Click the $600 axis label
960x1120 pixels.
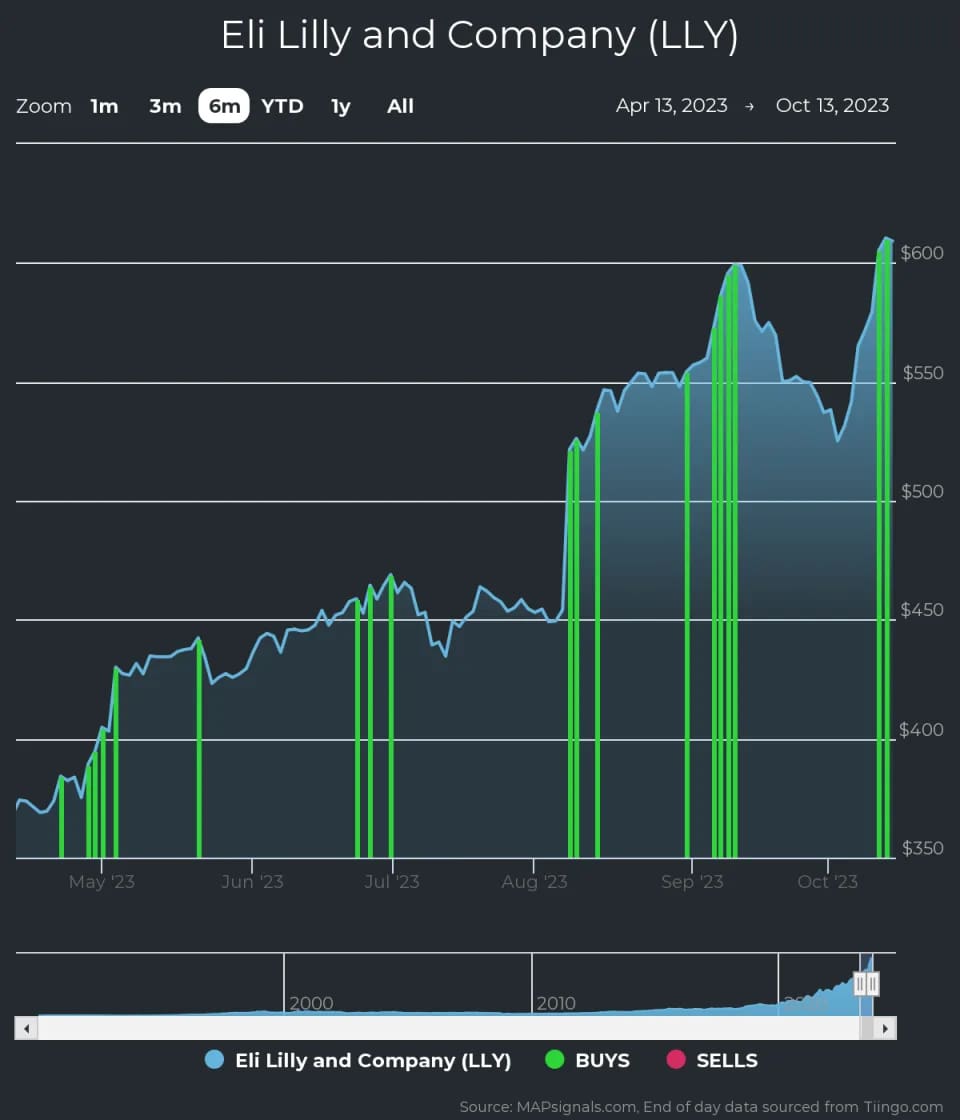[921, 253]
